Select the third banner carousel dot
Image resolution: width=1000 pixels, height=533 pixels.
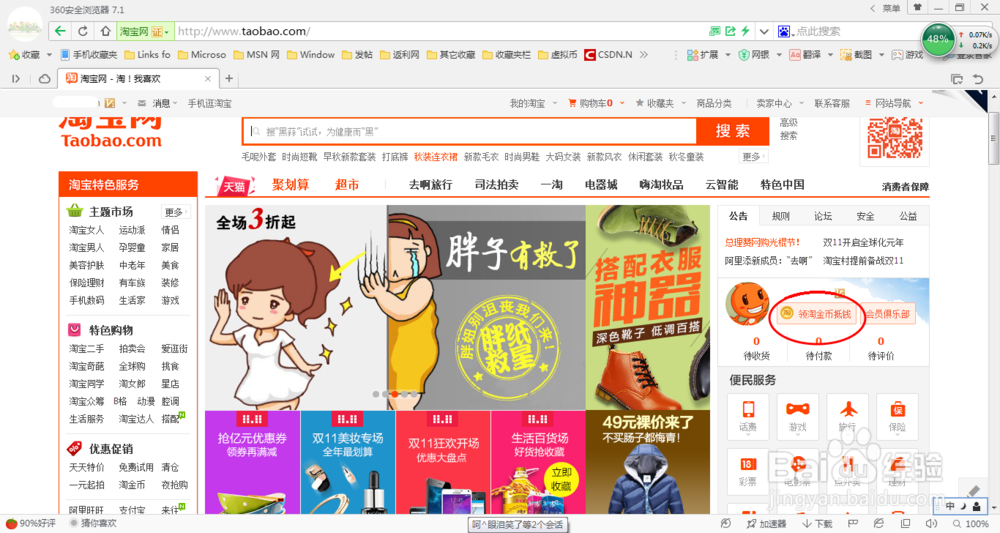[395, 394]
